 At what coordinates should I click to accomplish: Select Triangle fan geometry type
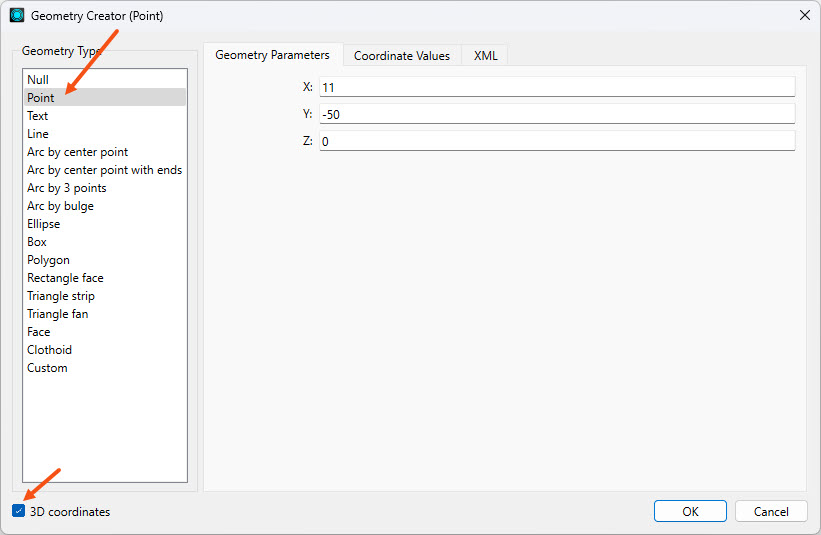pyautogui.click(x=105, y=314)
